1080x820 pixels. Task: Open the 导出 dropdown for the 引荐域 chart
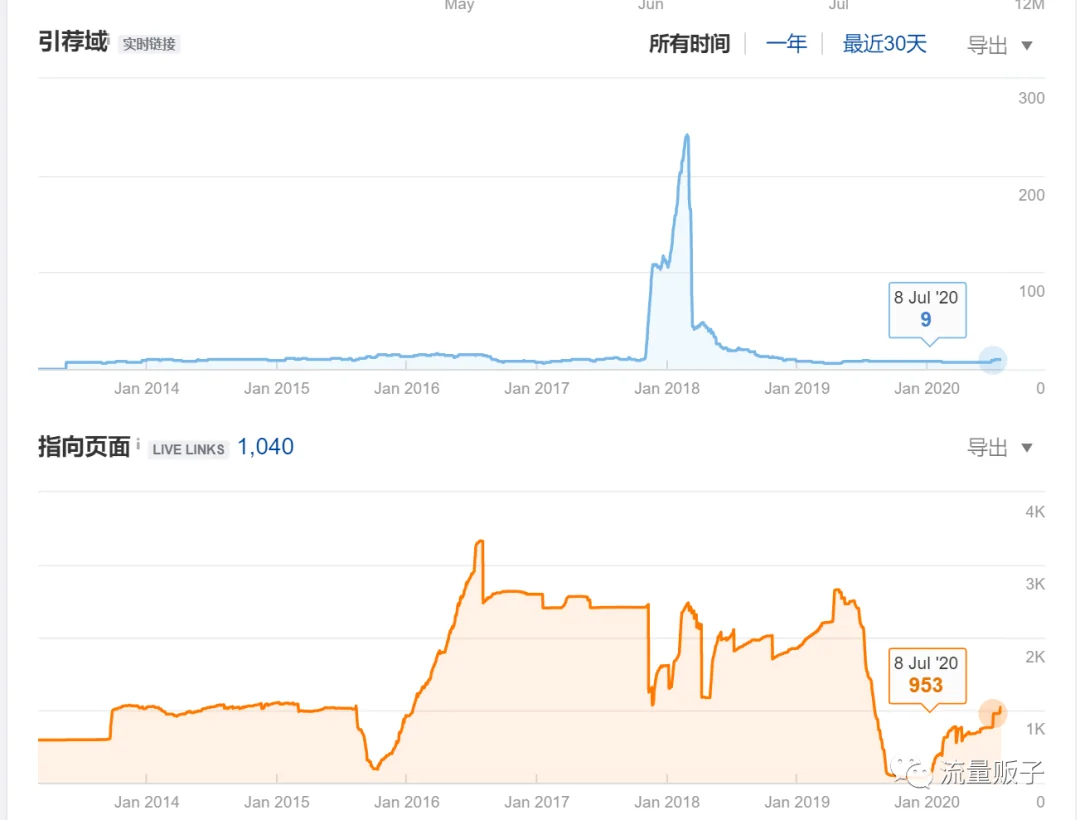[x=999, y=45]
